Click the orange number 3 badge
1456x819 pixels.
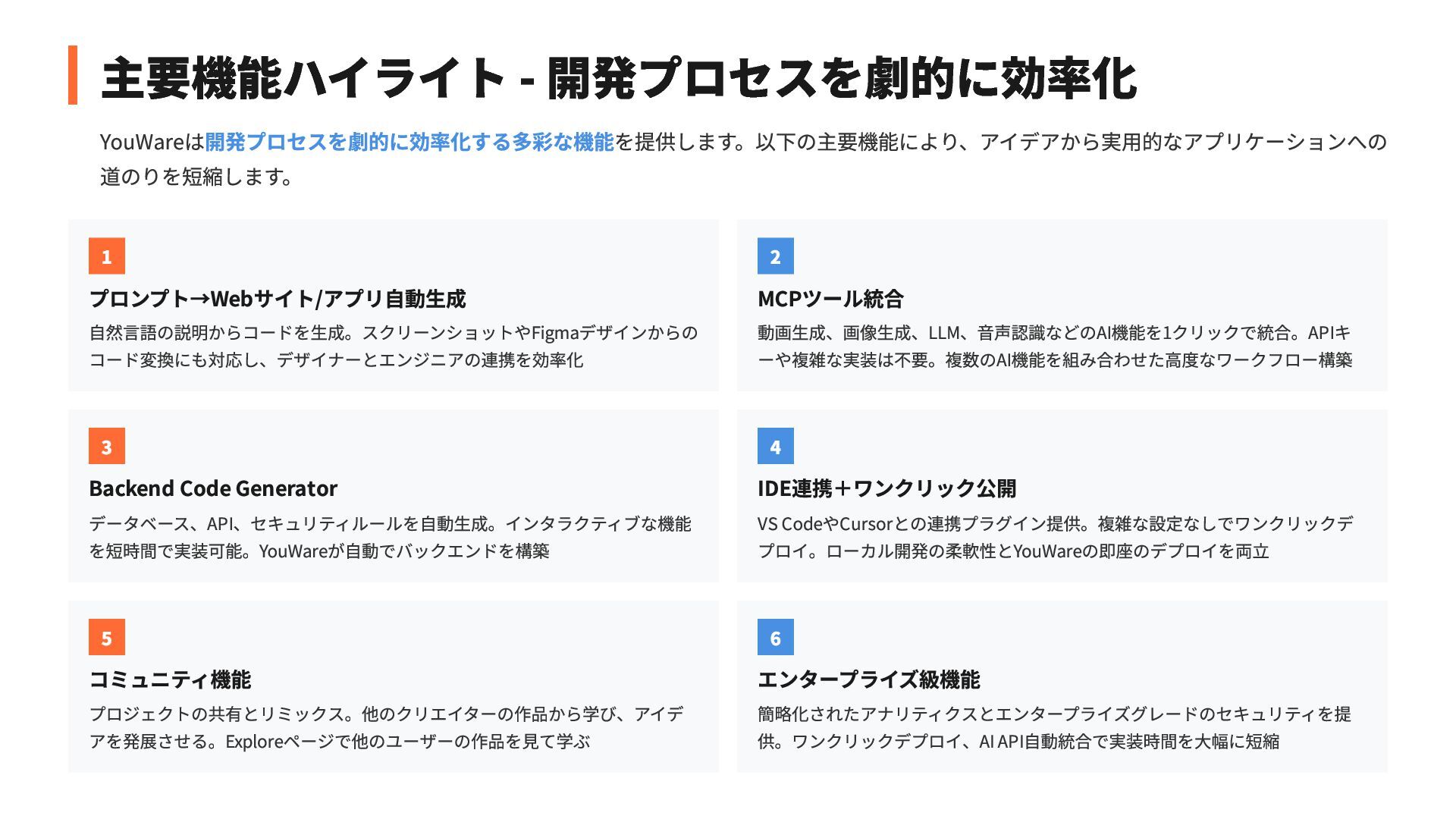tap(107, 447)
